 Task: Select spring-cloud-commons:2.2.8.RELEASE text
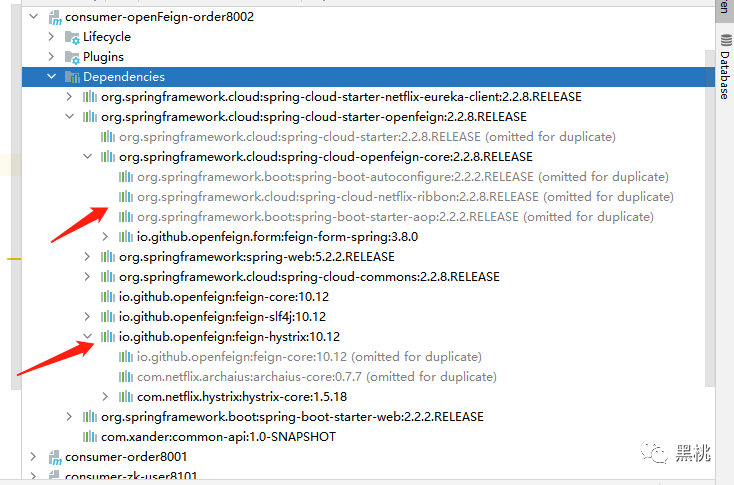(309, 277)
